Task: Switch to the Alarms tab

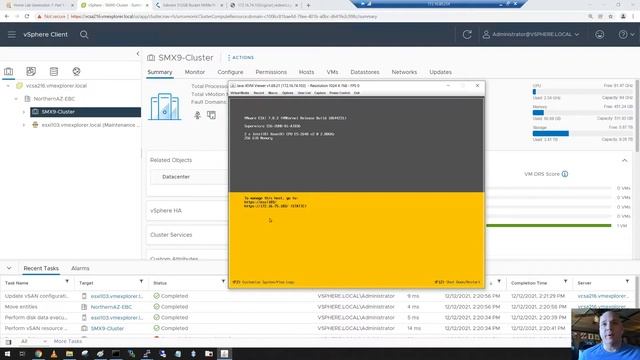Action: 80,269
